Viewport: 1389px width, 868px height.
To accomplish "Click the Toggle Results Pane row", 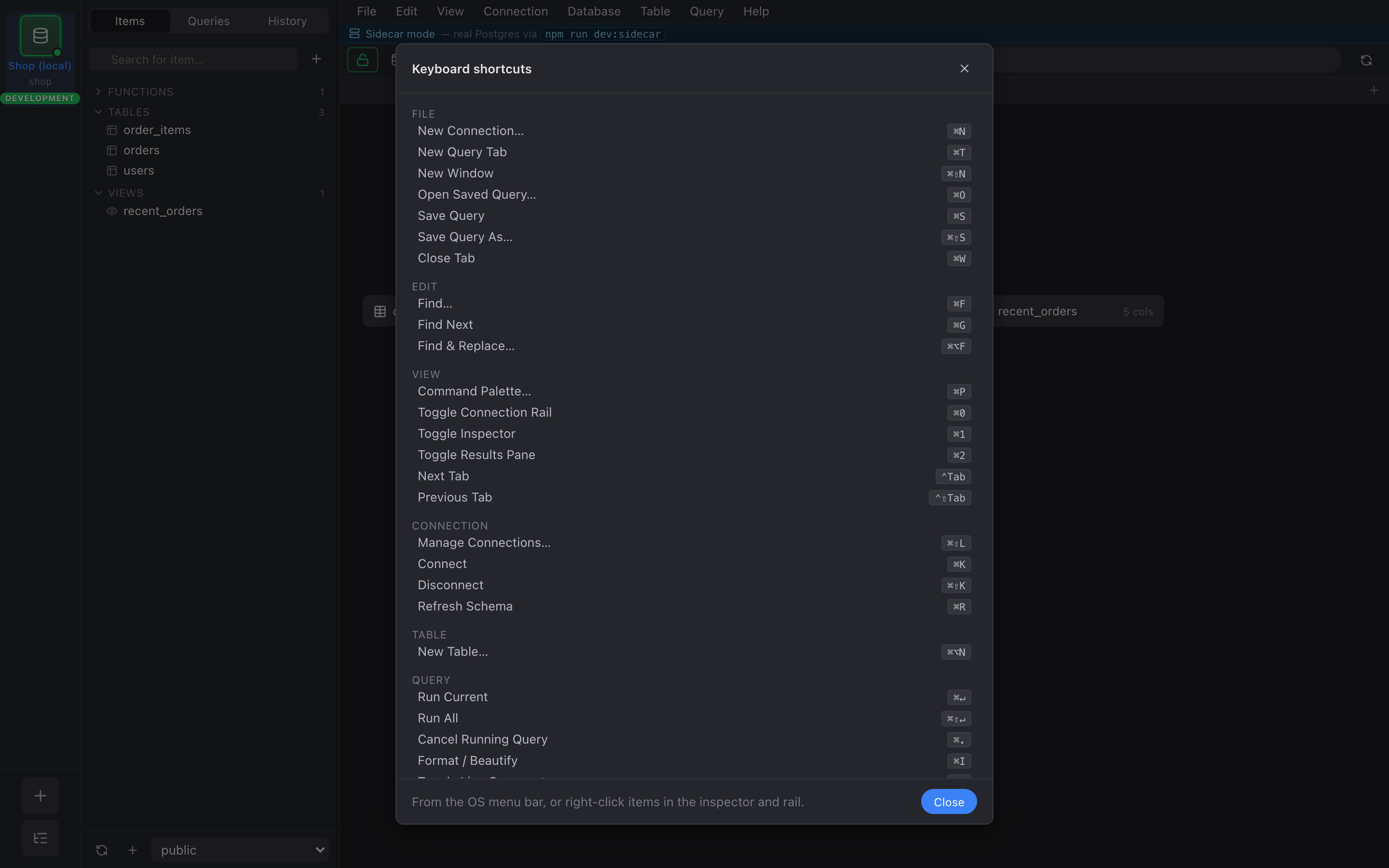I will point(694,455).
